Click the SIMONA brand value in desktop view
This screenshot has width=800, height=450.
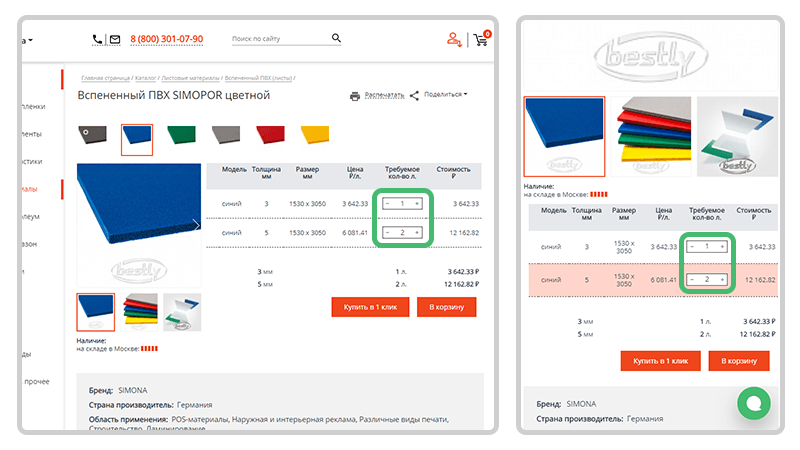[133, 390]
